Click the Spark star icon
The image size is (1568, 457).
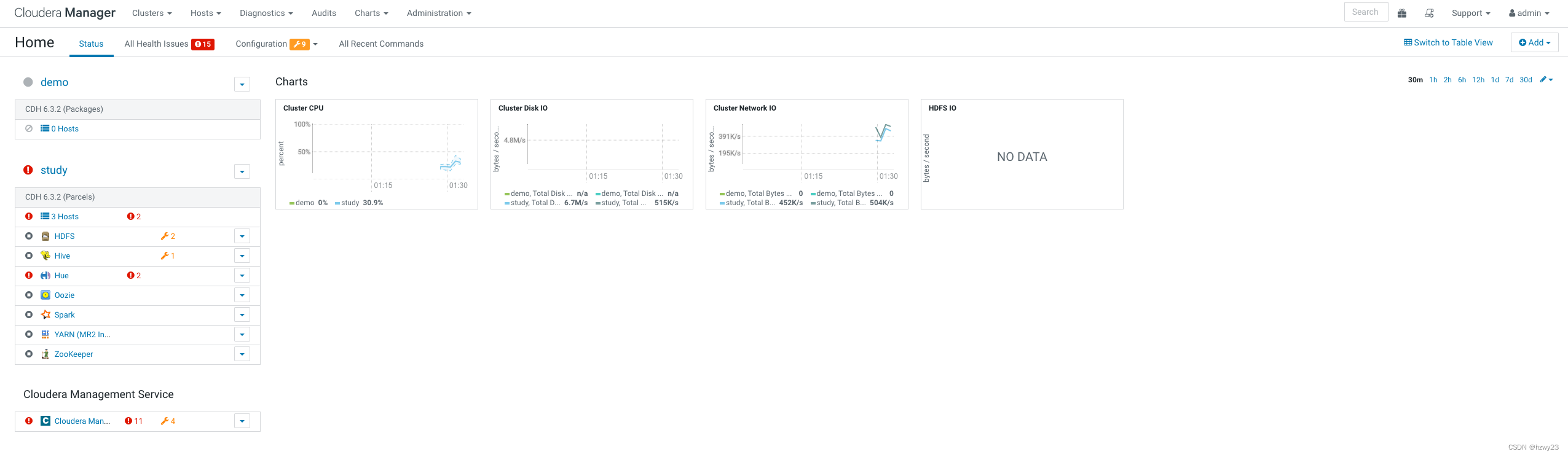pyautogui.click(x=45, y=315)
